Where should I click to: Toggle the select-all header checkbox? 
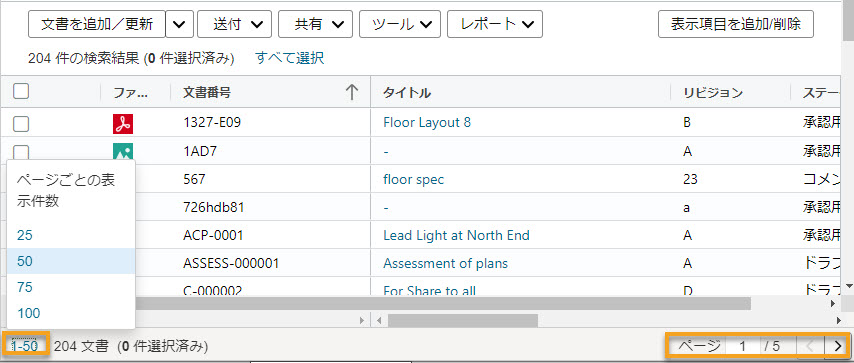(21, 92)
